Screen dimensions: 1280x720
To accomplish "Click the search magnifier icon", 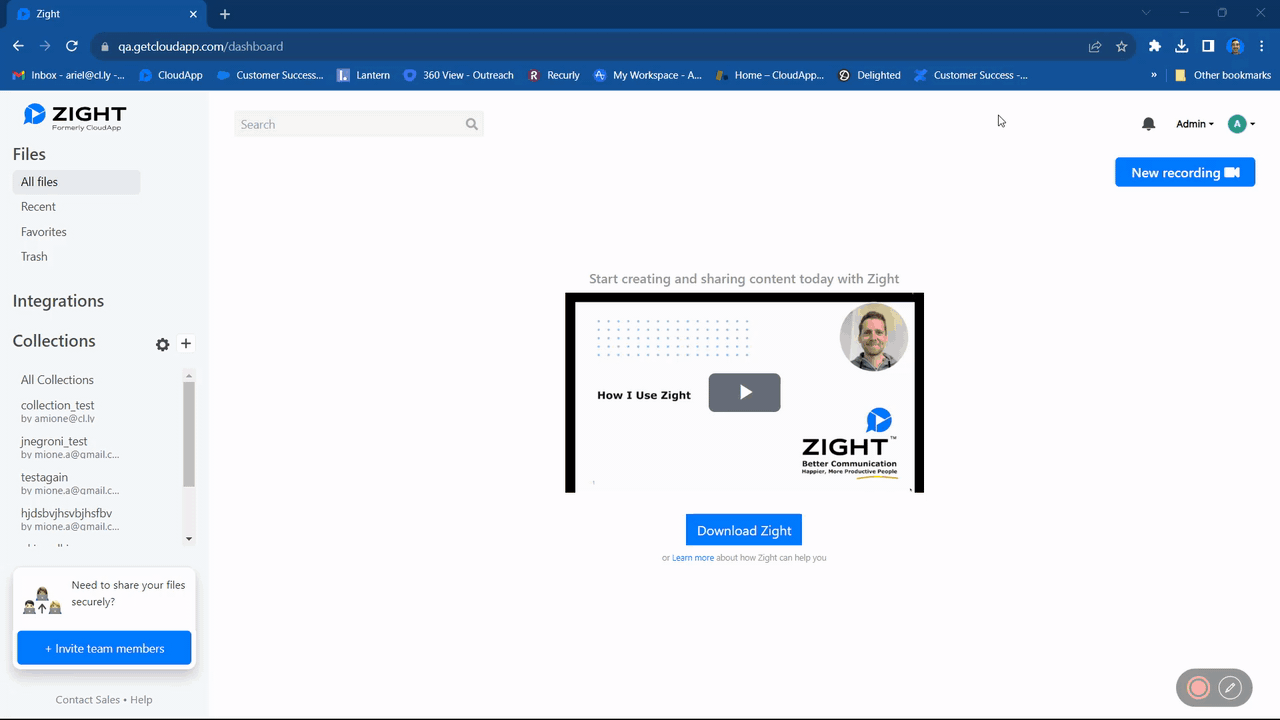I will click(x=472, y=124).
